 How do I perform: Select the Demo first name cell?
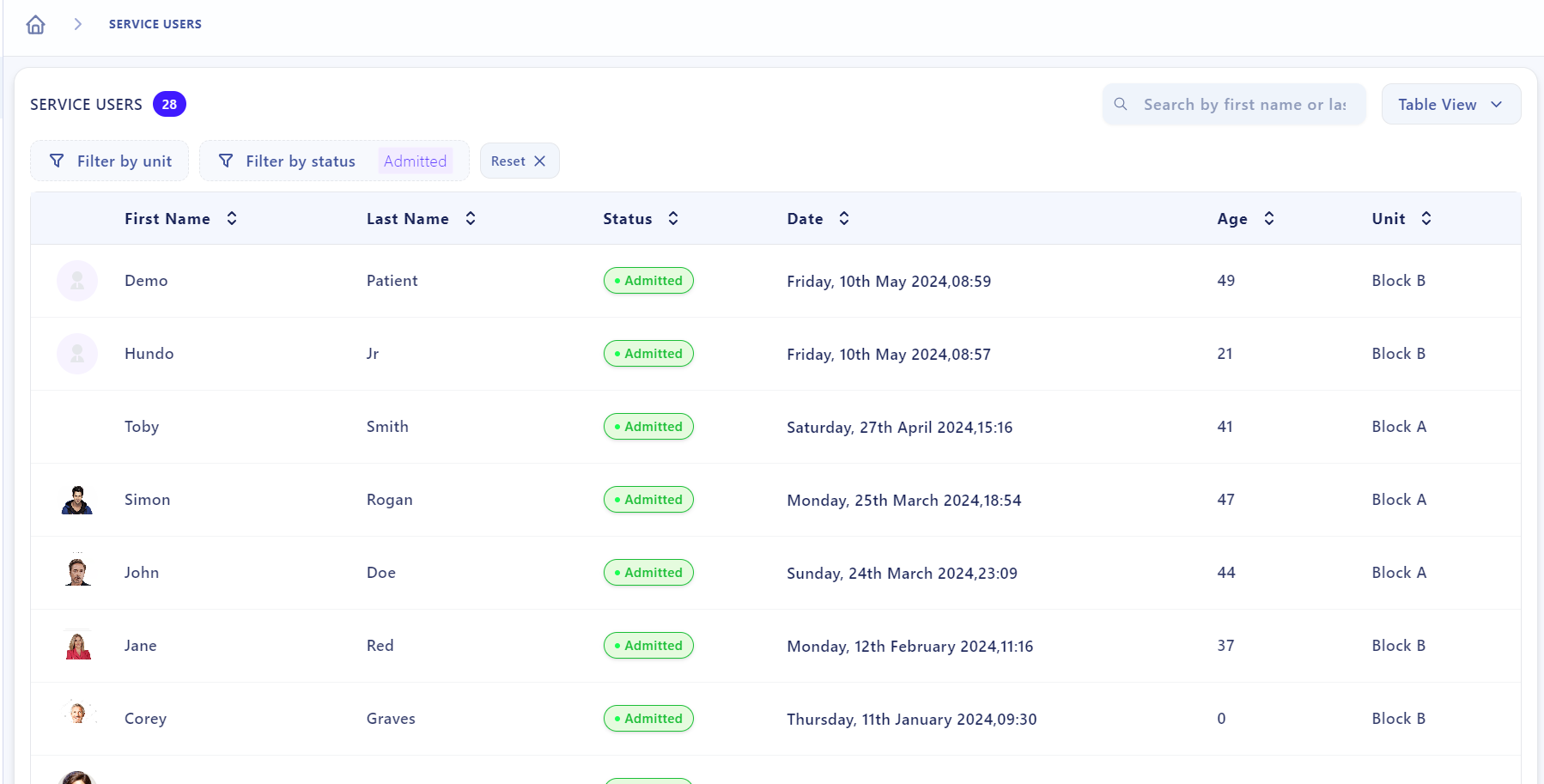coord(146,281)
